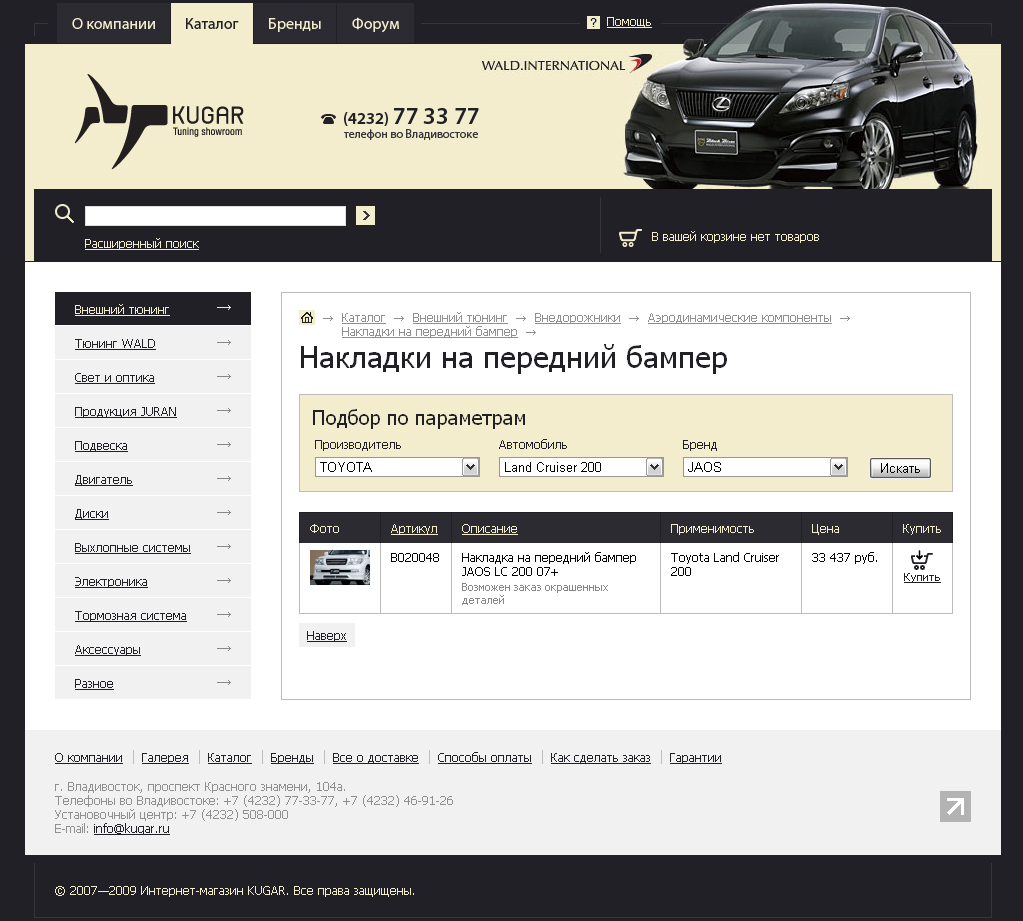Open footer link Галерея

click(x=165, y=758)
